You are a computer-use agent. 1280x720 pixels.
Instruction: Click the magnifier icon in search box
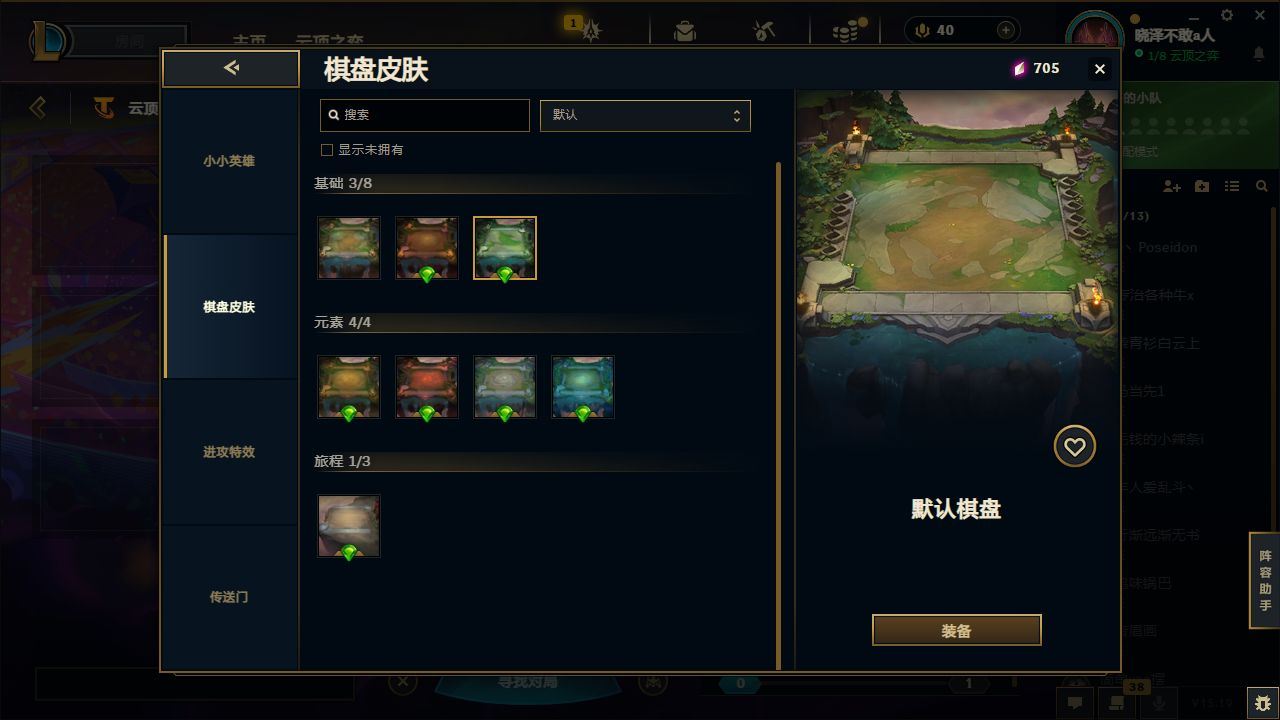tap(334, 115)
